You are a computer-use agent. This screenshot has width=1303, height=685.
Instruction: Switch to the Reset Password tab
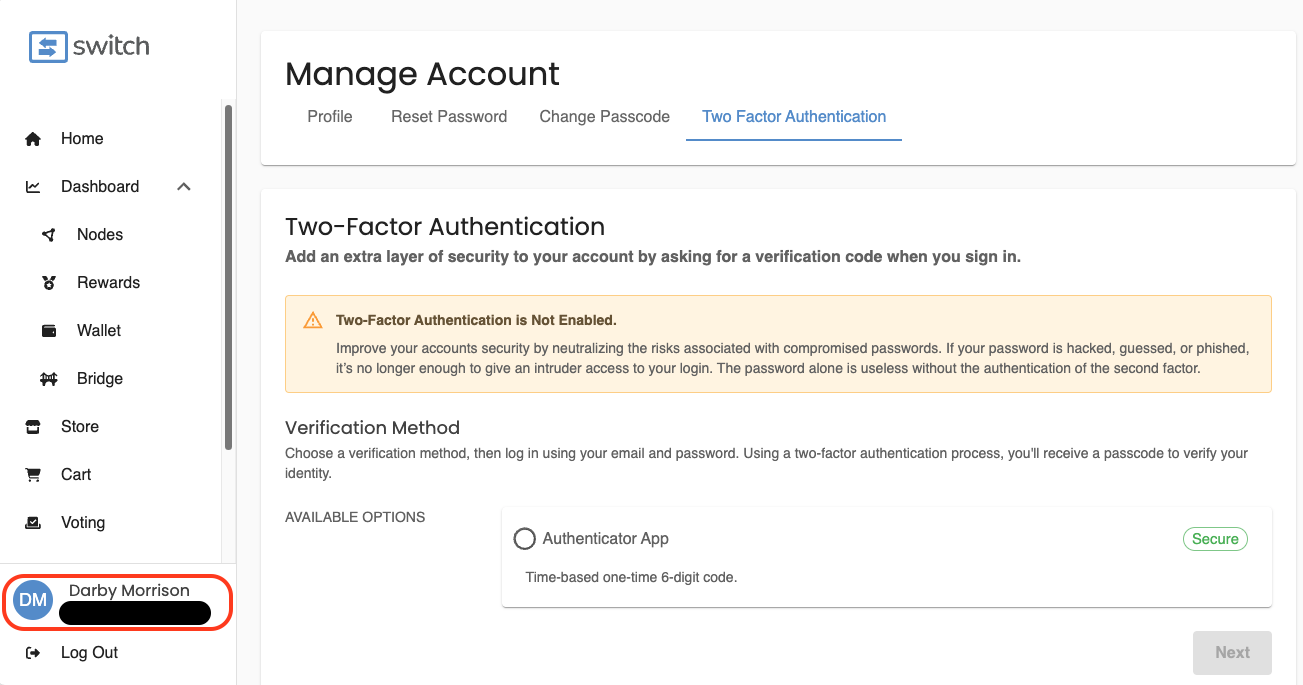pos(449,117)
